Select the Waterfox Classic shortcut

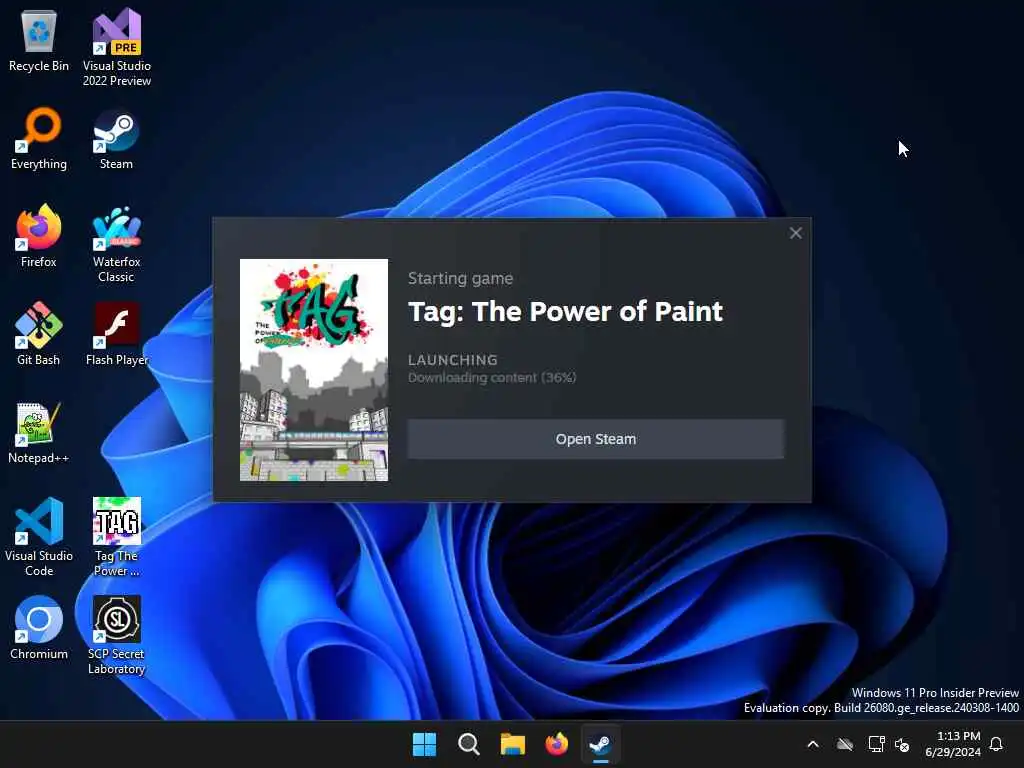coord(116,244)
